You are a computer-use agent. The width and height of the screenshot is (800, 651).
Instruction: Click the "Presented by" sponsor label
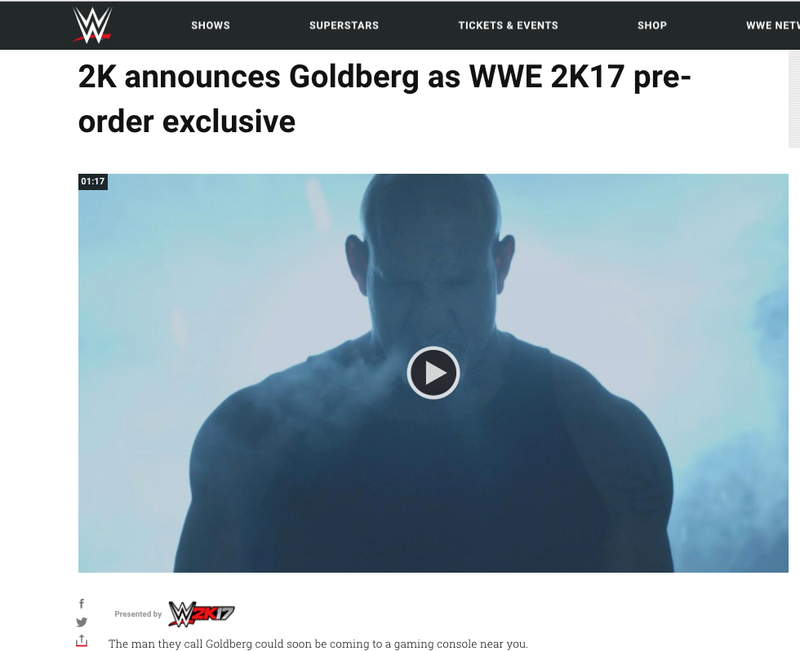coord(138,614)
